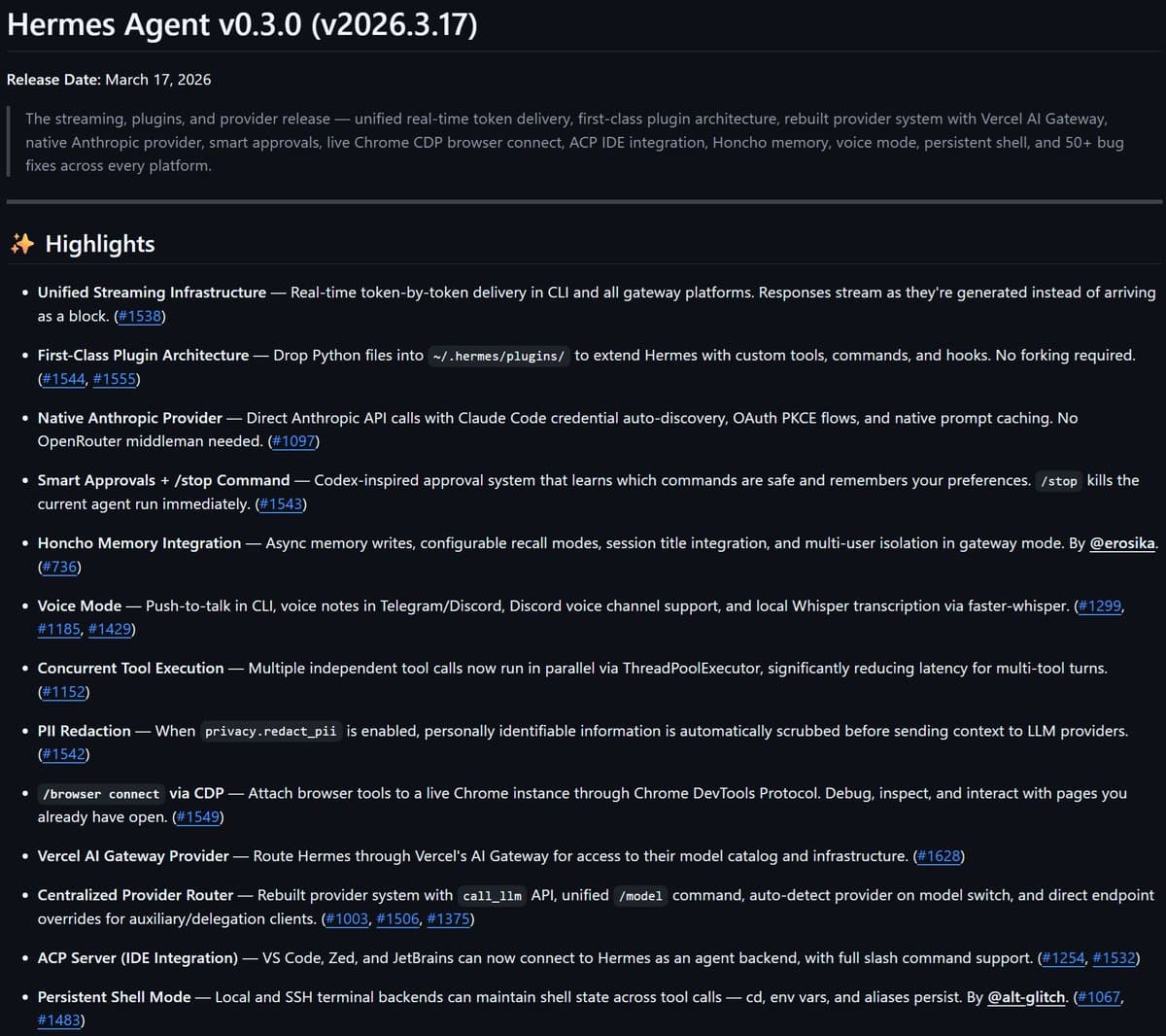This screenshot has width=1166, height=1036.
Task: Open link #1506 next to #1003
Action: [x=397, y=918]
